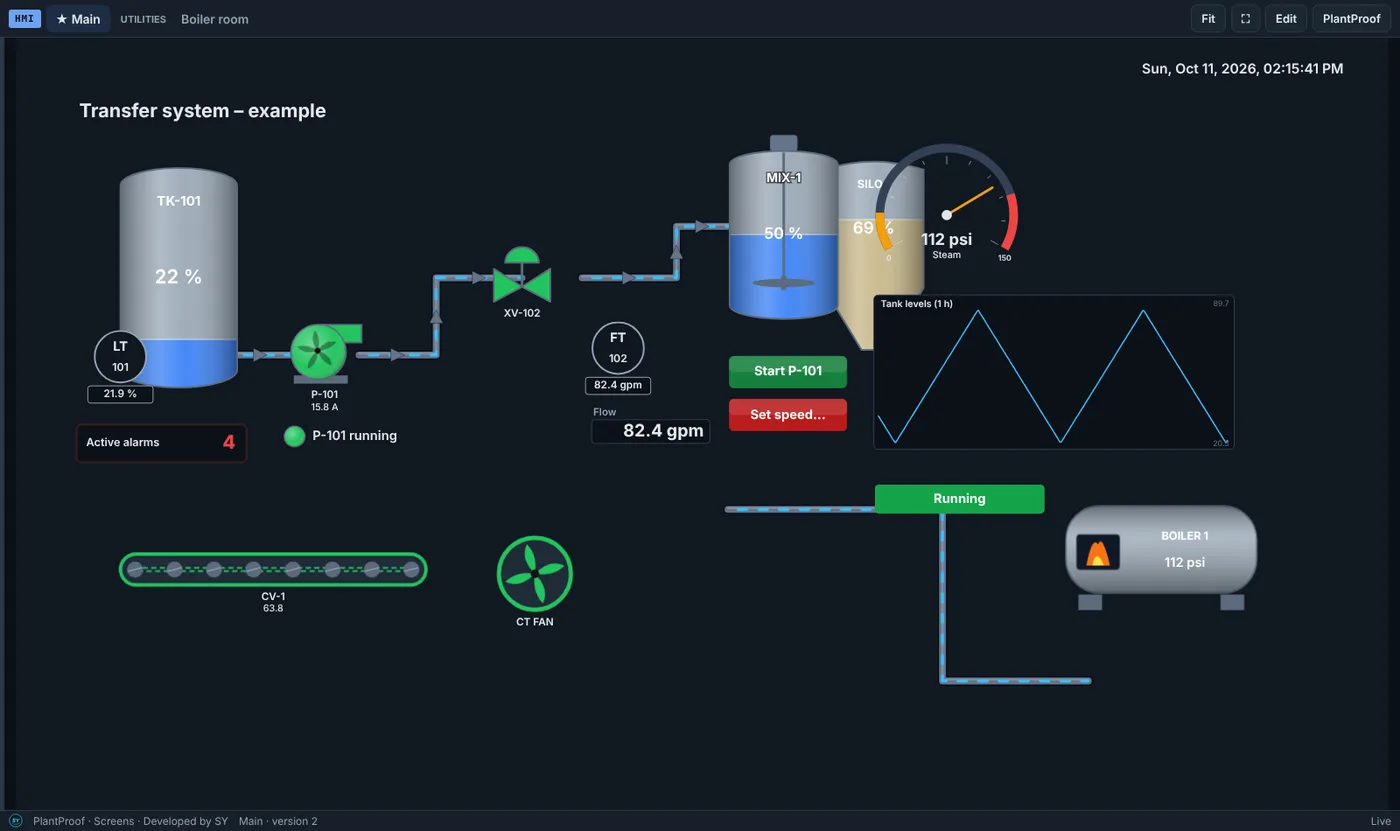Screen dimensions: 1400x831
Task: Click the Flow 82.4 gpm readout field
Action: click(651, 431)
